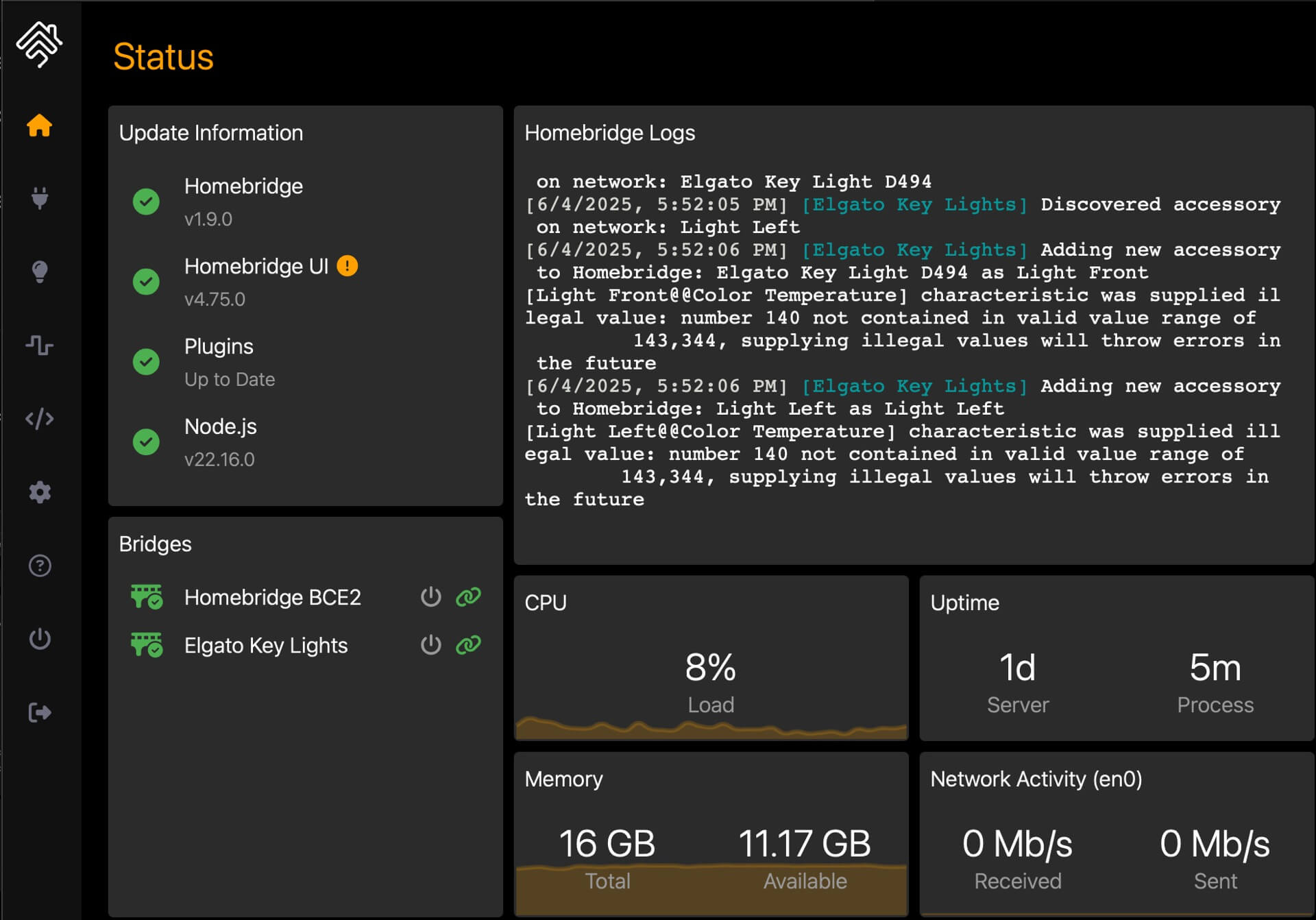Click the Homebridge v1.9.0 version text
1316x920 pixels.
[x=208, y=219]
